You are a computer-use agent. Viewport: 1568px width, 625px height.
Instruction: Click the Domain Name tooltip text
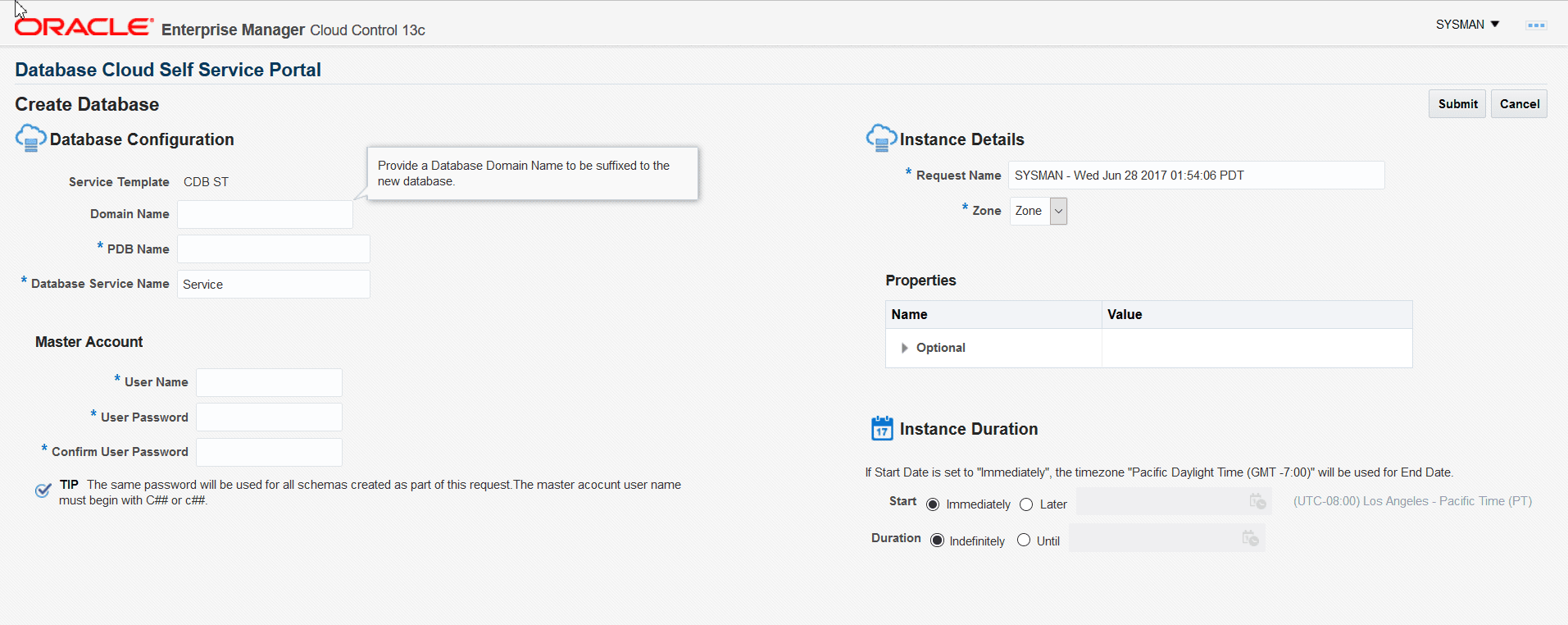click(524, 173)
